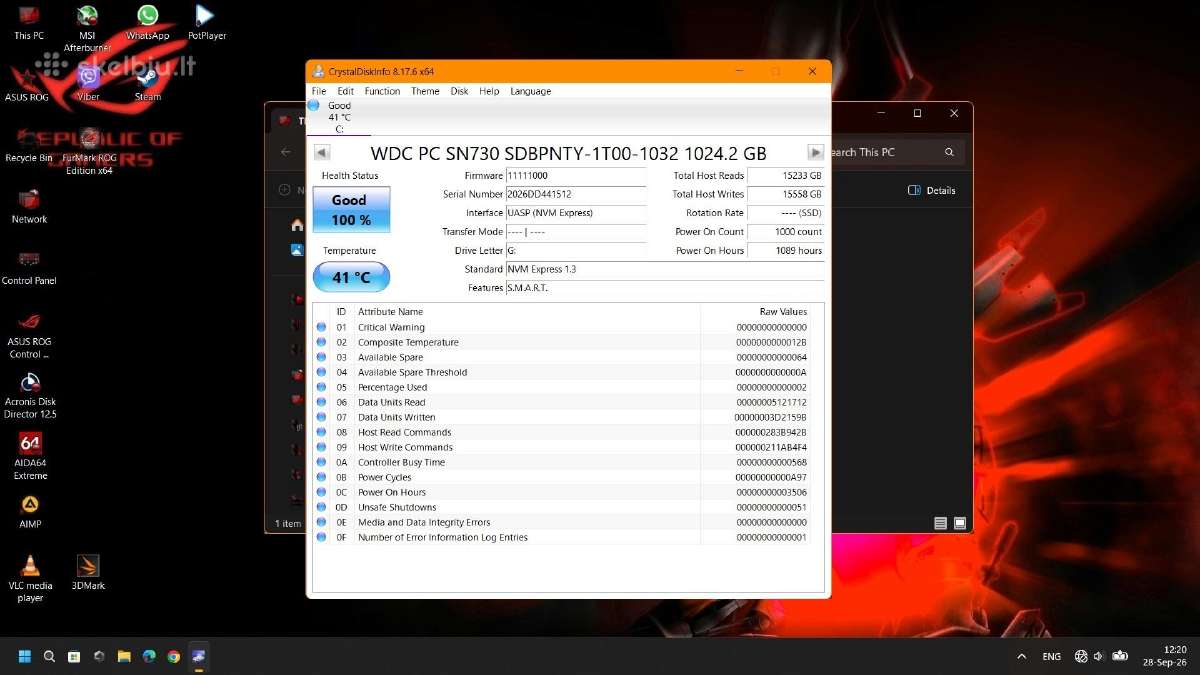
Task: Open the Function menu
Action: [x=382, y=91]
